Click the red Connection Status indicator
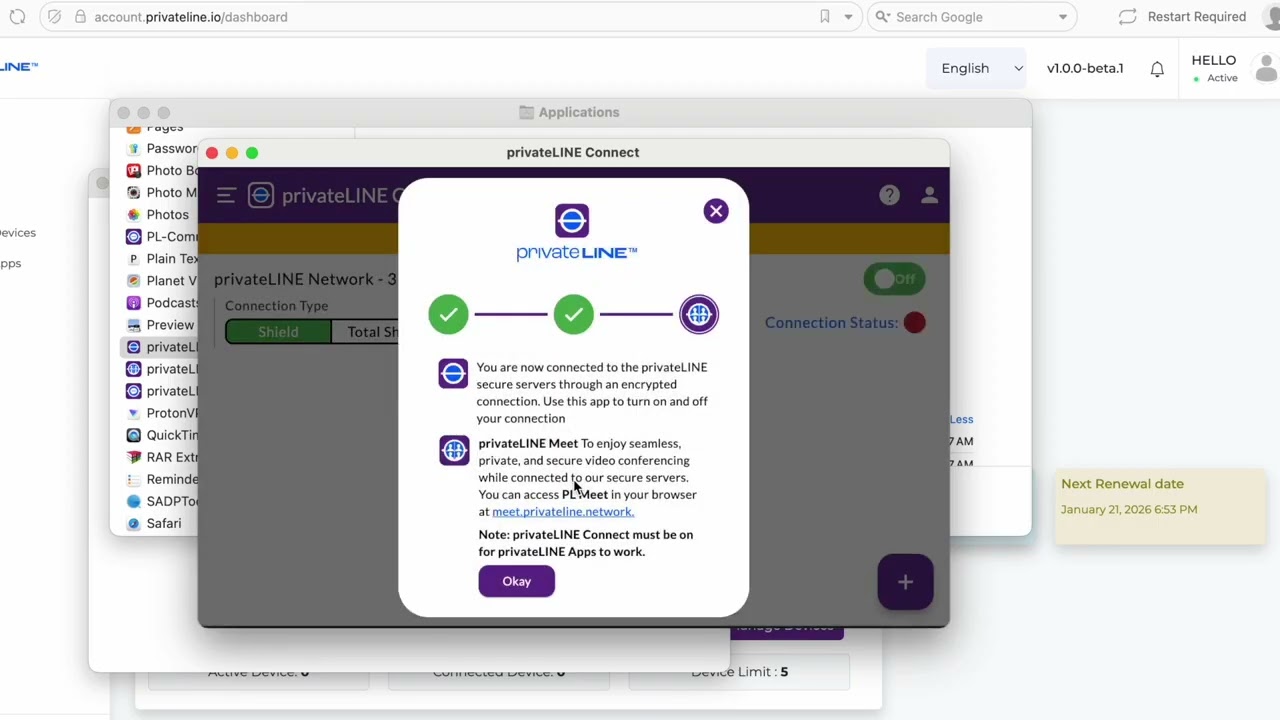This screenshot has height=720, width=1280. point(914,323)
